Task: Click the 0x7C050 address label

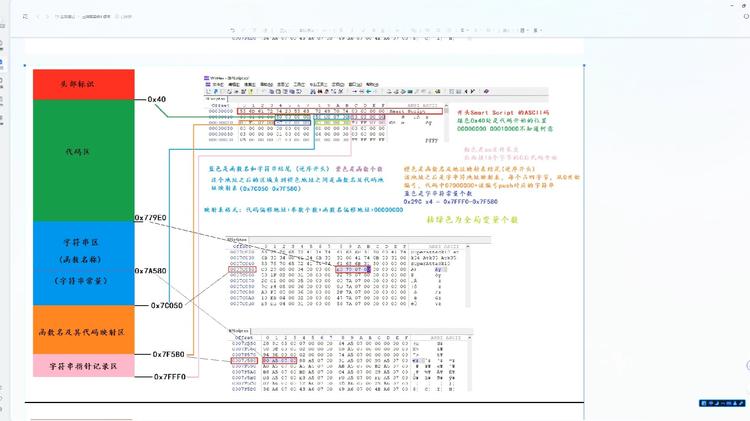Action: pyautogui.click(x=167, y=305)
